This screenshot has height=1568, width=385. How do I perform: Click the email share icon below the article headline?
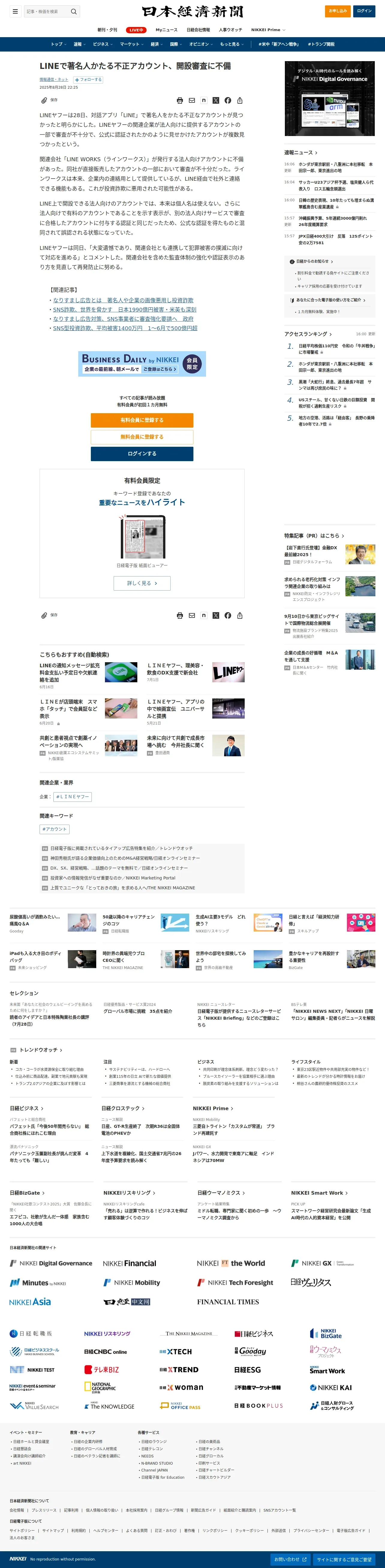tap(192, 100)
